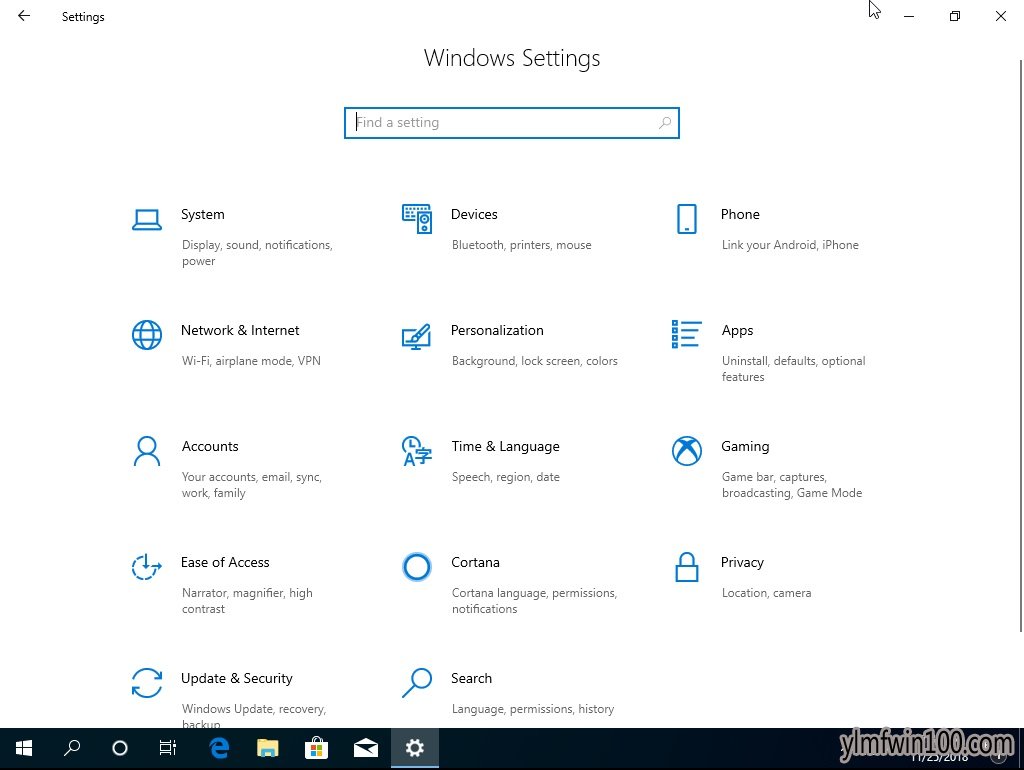Click the 'Your accounts, email, sync, work, family' text
Screen dimensions: 1024x770
tap(251, 485)
